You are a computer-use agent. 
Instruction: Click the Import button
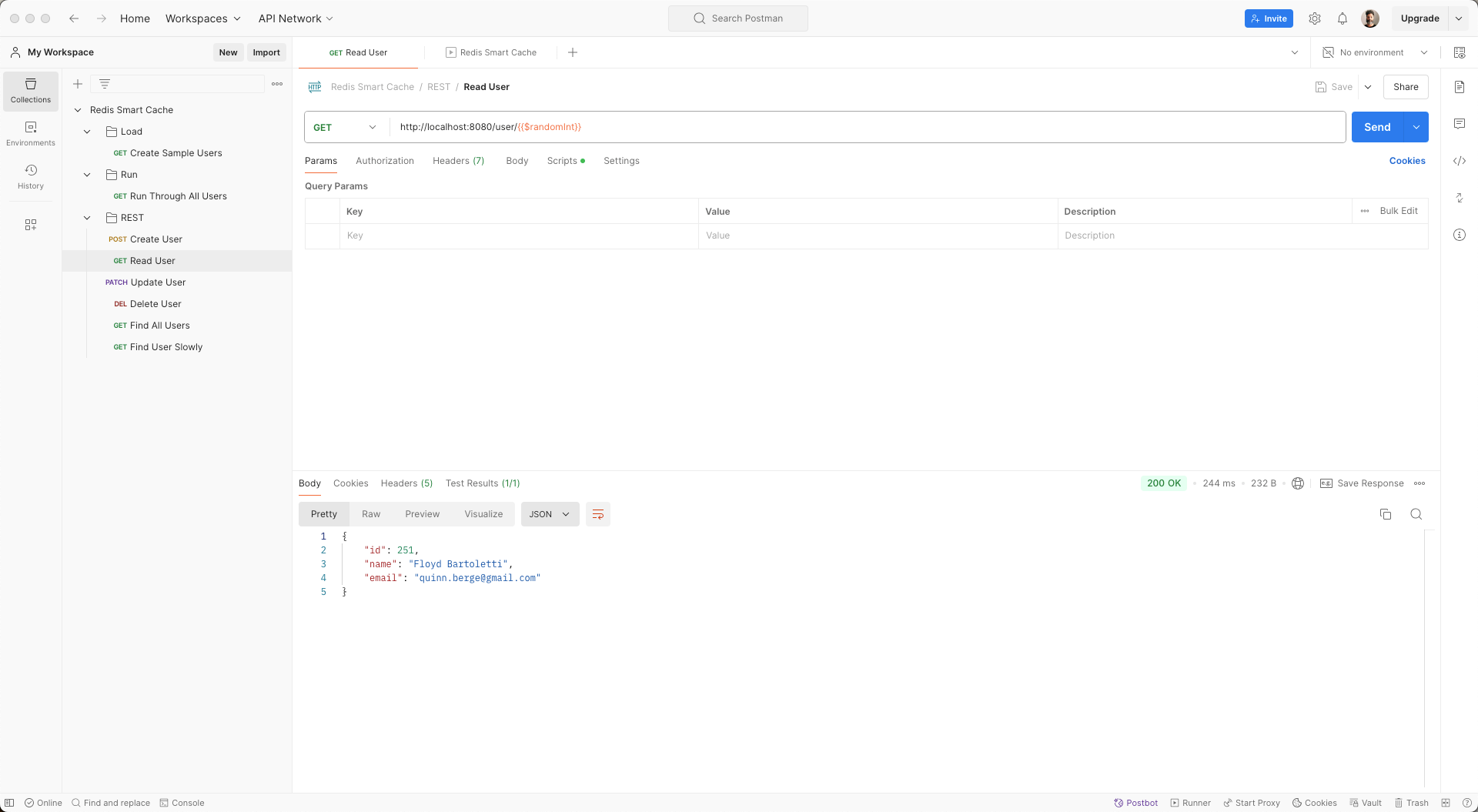(266, 52)
